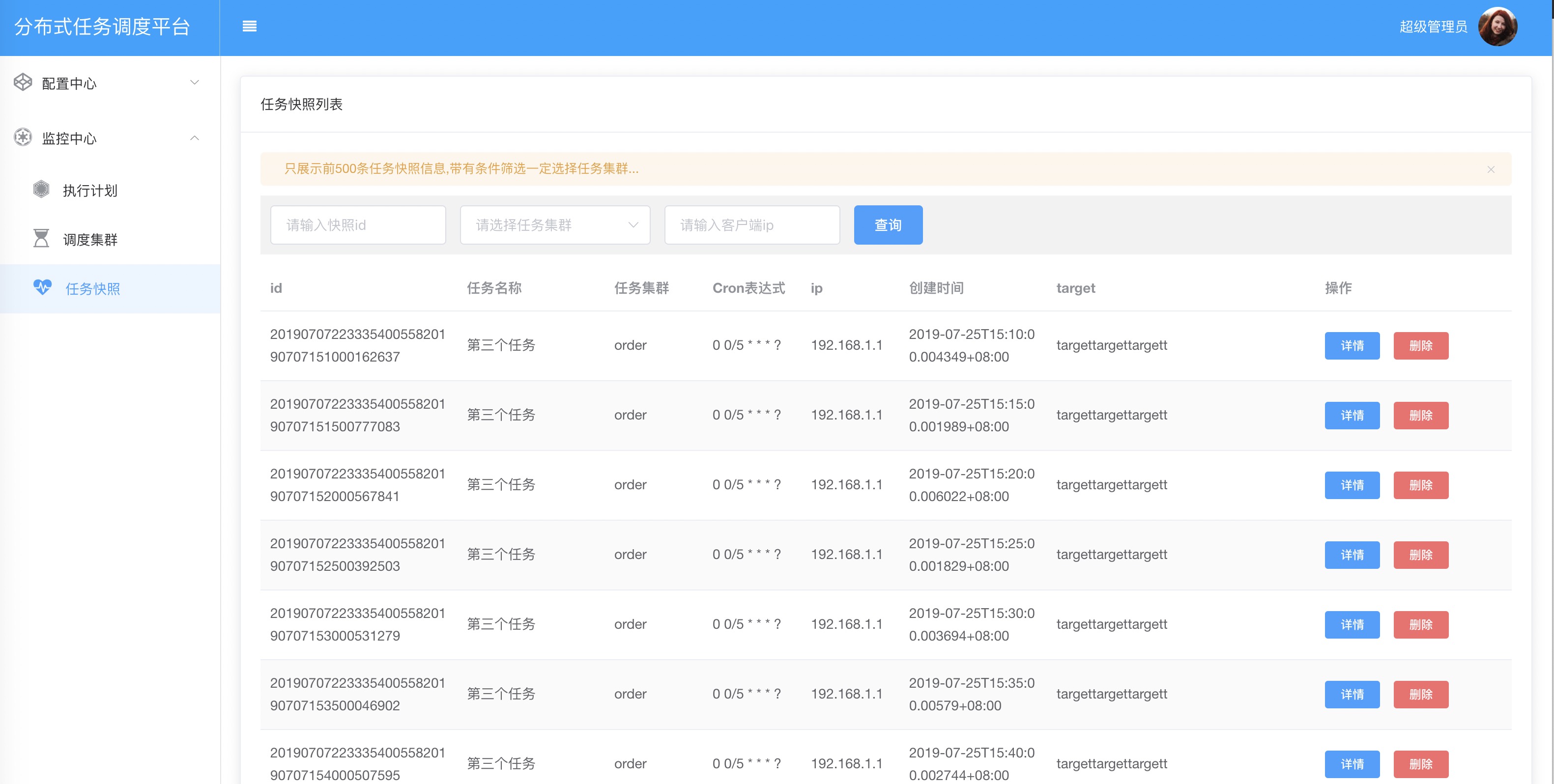Open 详情 for the 15:10 snapshot row
Viewport: 1554px width, 784px height.
1352,345
